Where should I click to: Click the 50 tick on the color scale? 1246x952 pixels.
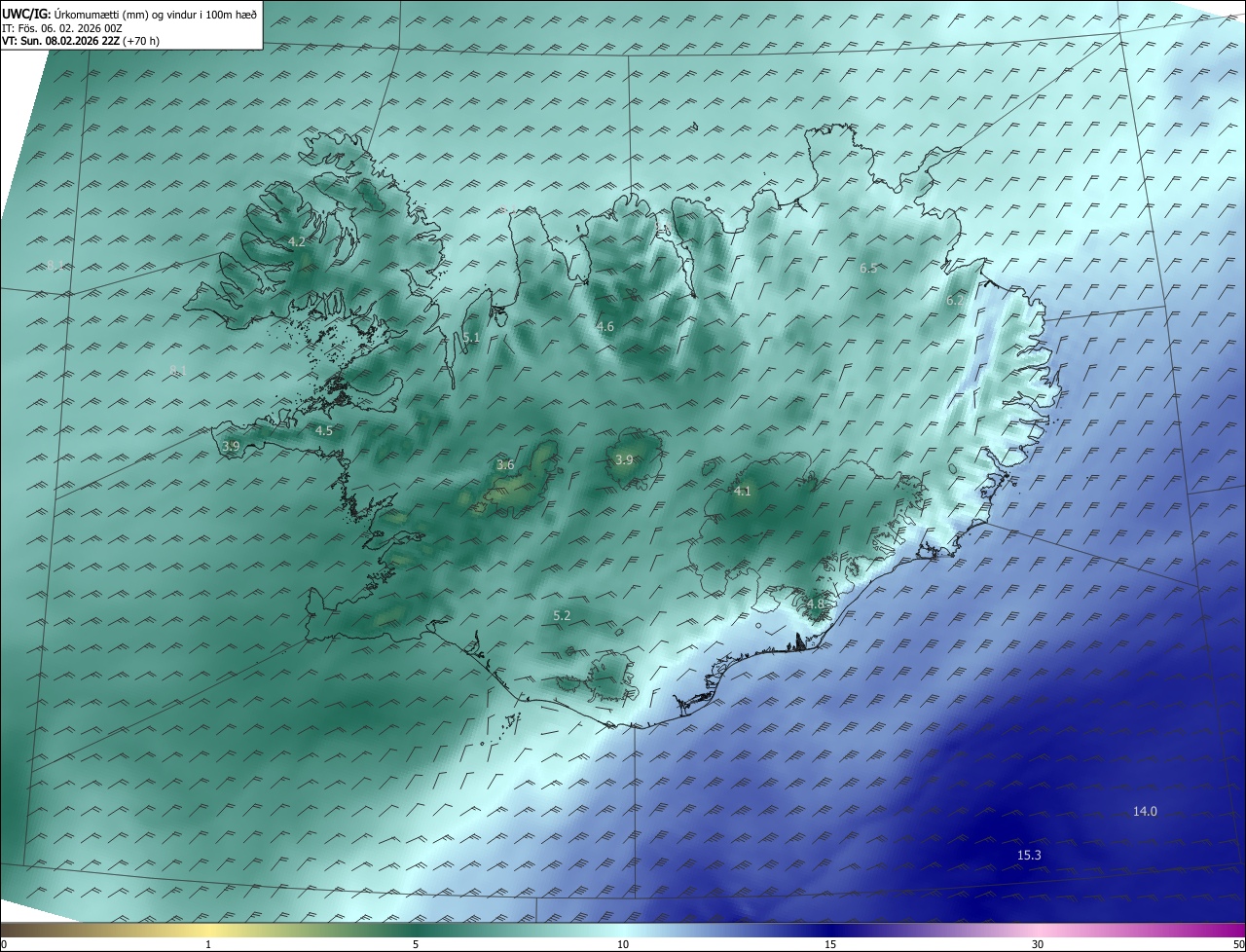[1238, 944]
